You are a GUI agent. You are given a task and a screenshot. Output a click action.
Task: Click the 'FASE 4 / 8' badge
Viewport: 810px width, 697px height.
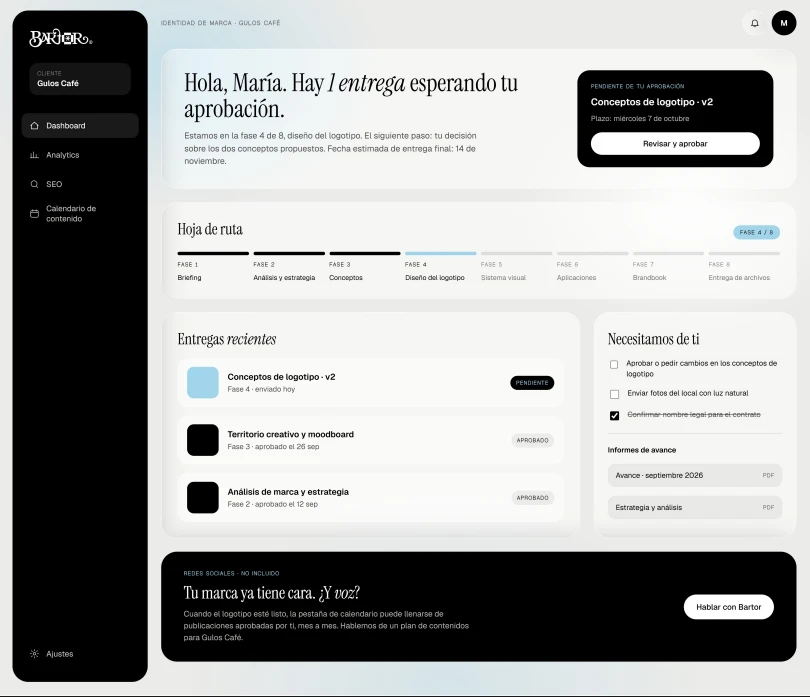(756, 233)
